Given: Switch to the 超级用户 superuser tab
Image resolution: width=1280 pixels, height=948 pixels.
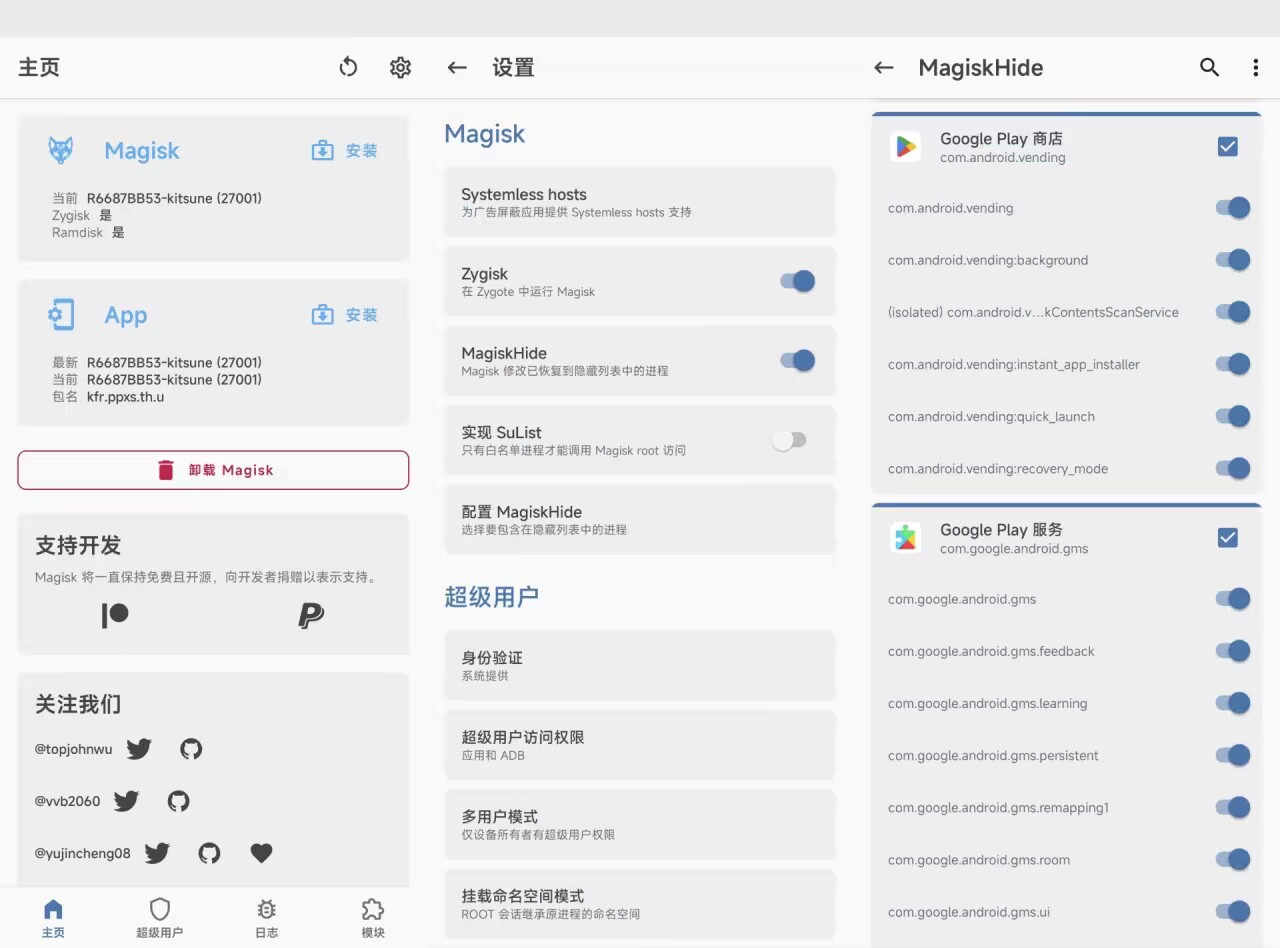Looking at the screenshot, I should pyautogui.click(x=160, y=918).
